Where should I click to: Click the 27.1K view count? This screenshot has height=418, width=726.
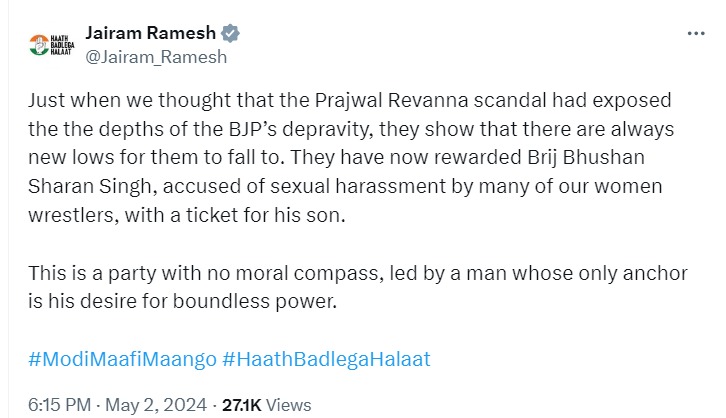(240, 405)
